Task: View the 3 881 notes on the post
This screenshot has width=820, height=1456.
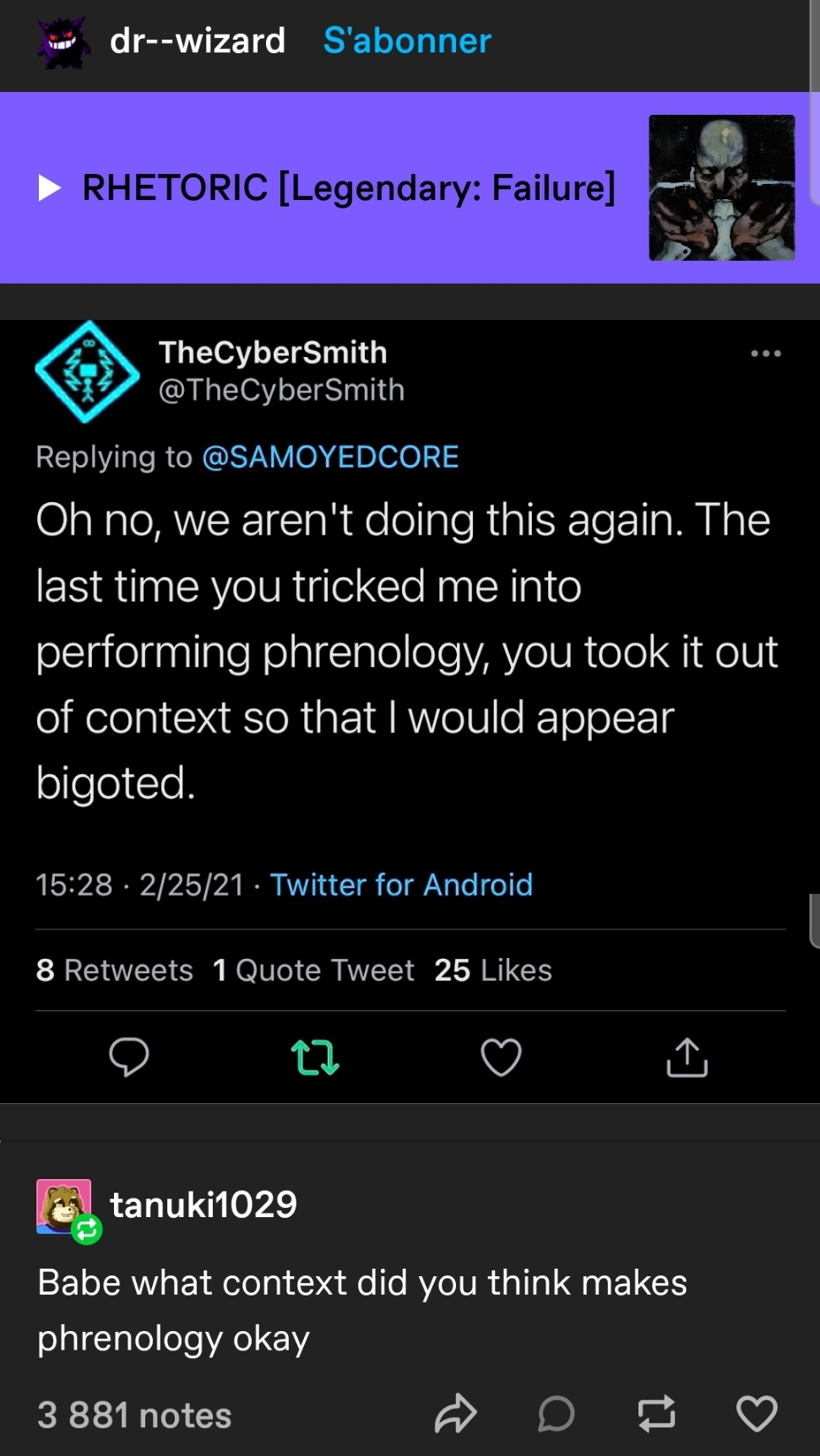Action: tap(133, 1415)
